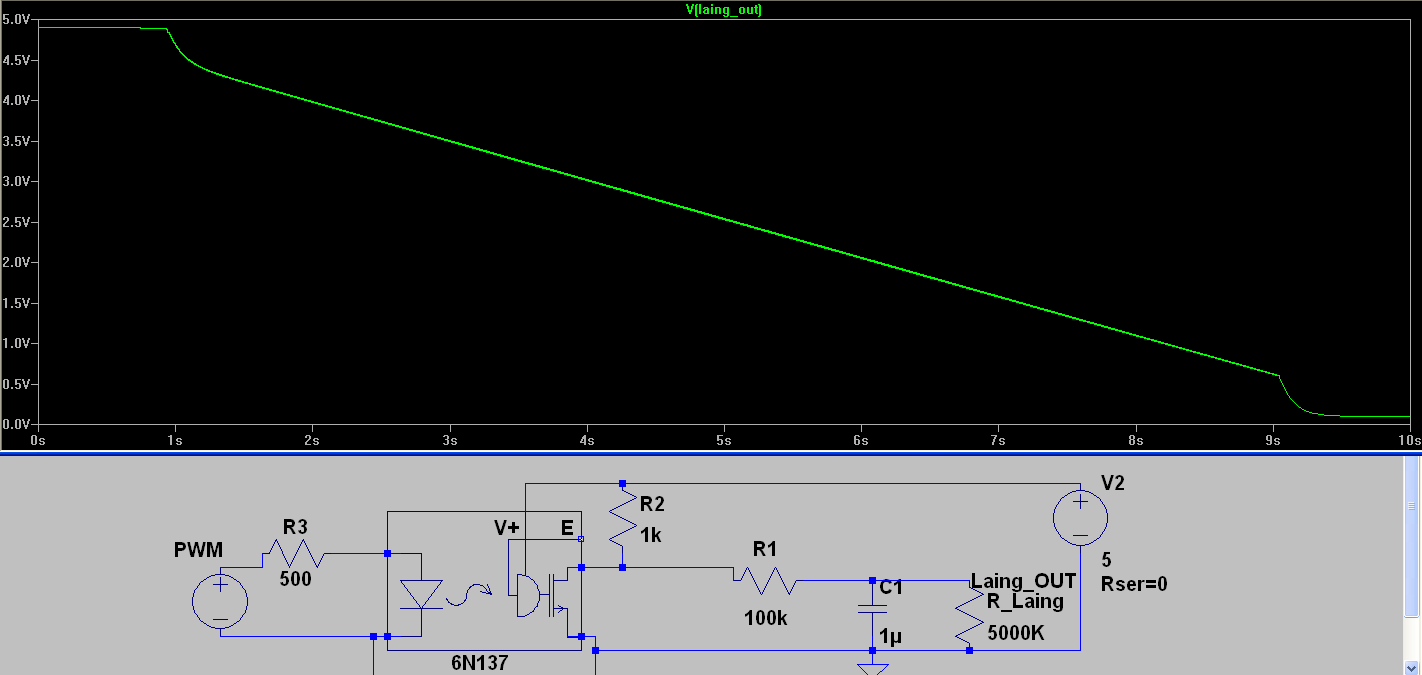Image resolution: width=1422 pixels, height=675 pixels.
Task: Click the Rser=0 parameter text
Action: pyautogui.click(x=1134, y=583)
